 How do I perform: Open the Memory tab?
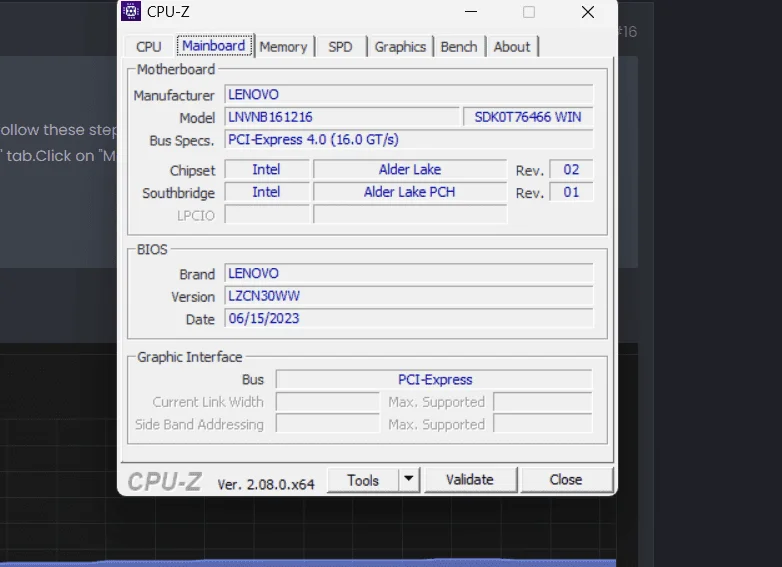click(283, 47)
